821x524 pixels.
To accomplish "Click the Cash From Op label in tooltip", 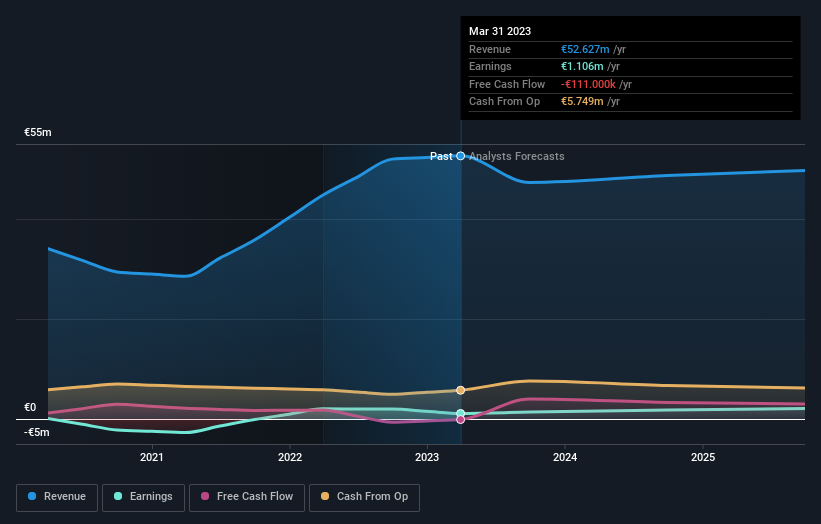I will click(x=504, y=102).
